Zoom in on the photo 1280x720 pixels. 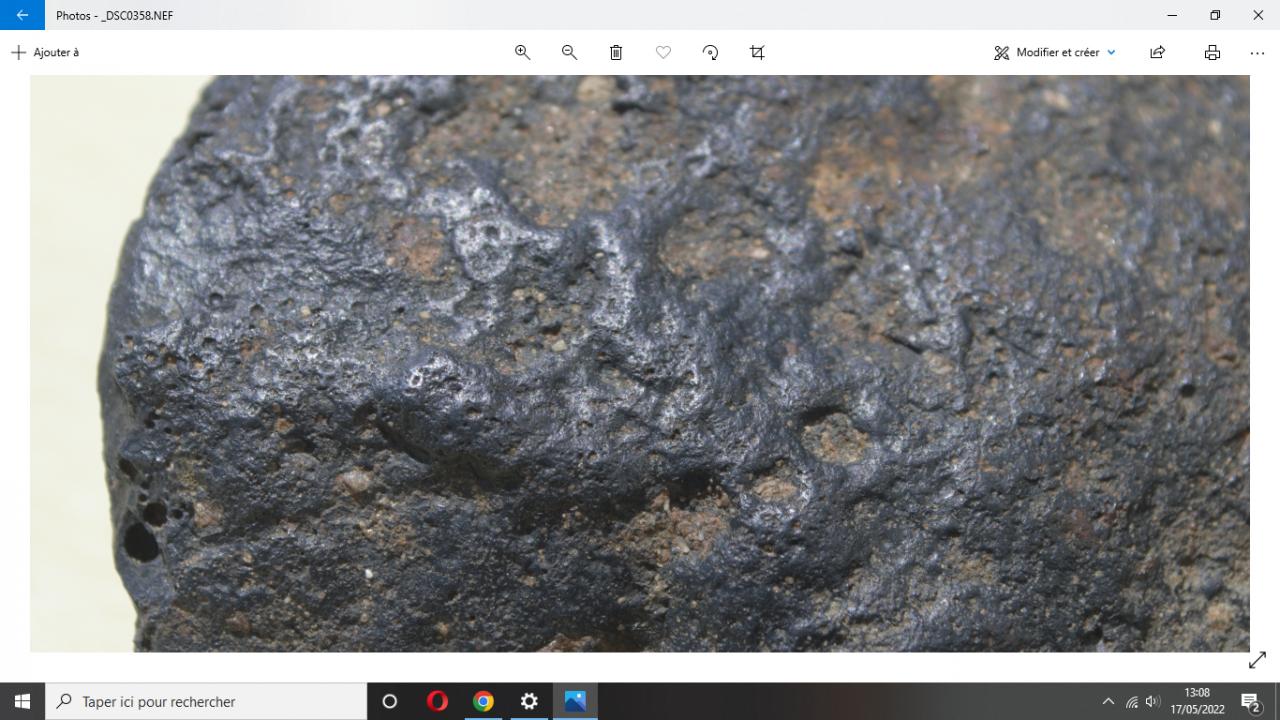pos(522,52)
